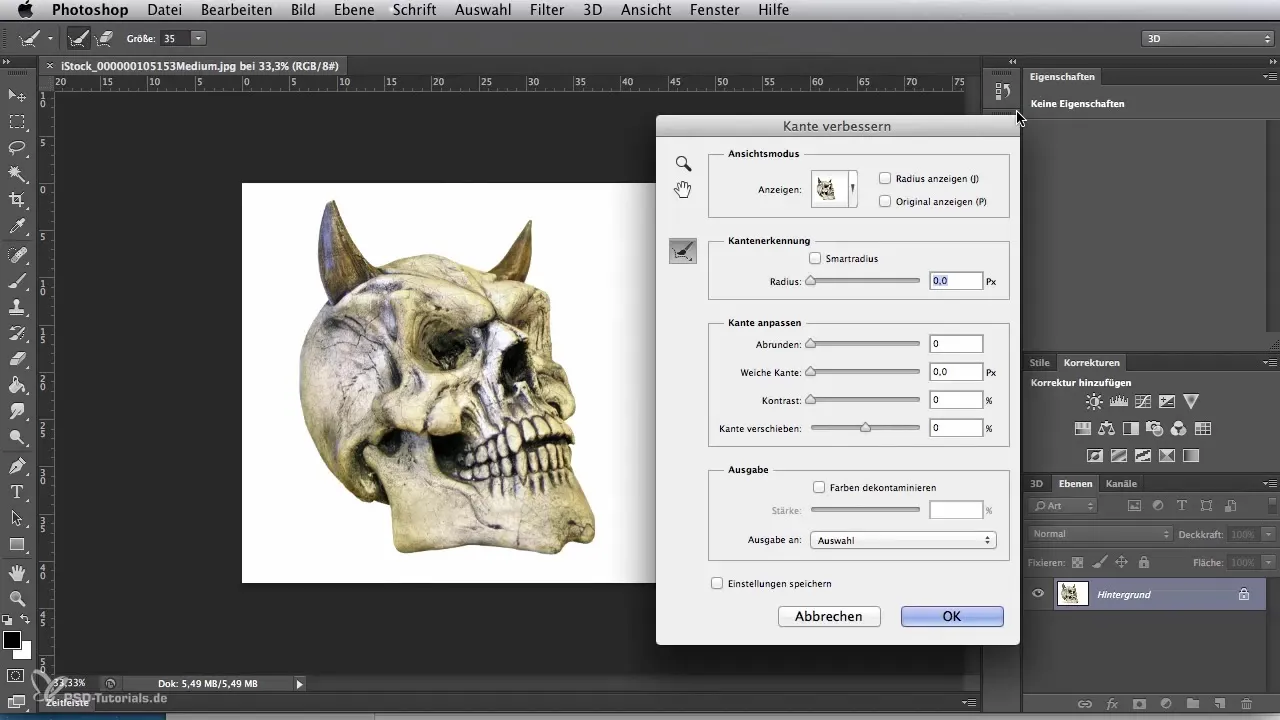Open the Ebene menu

(355, 10)
